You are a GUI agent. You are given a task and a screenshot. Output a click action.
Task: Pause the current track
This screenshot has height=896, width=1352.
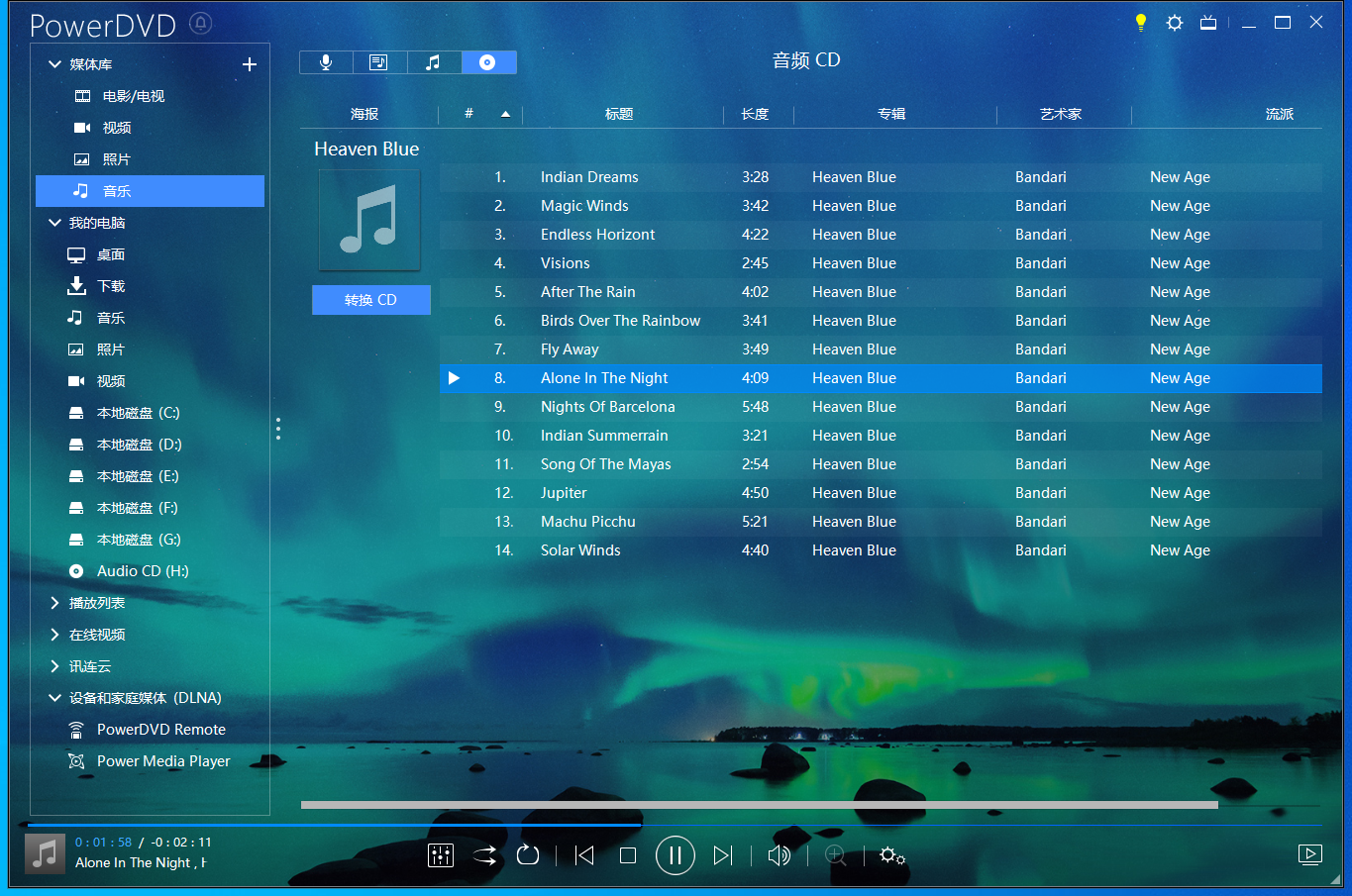point(676,855)
